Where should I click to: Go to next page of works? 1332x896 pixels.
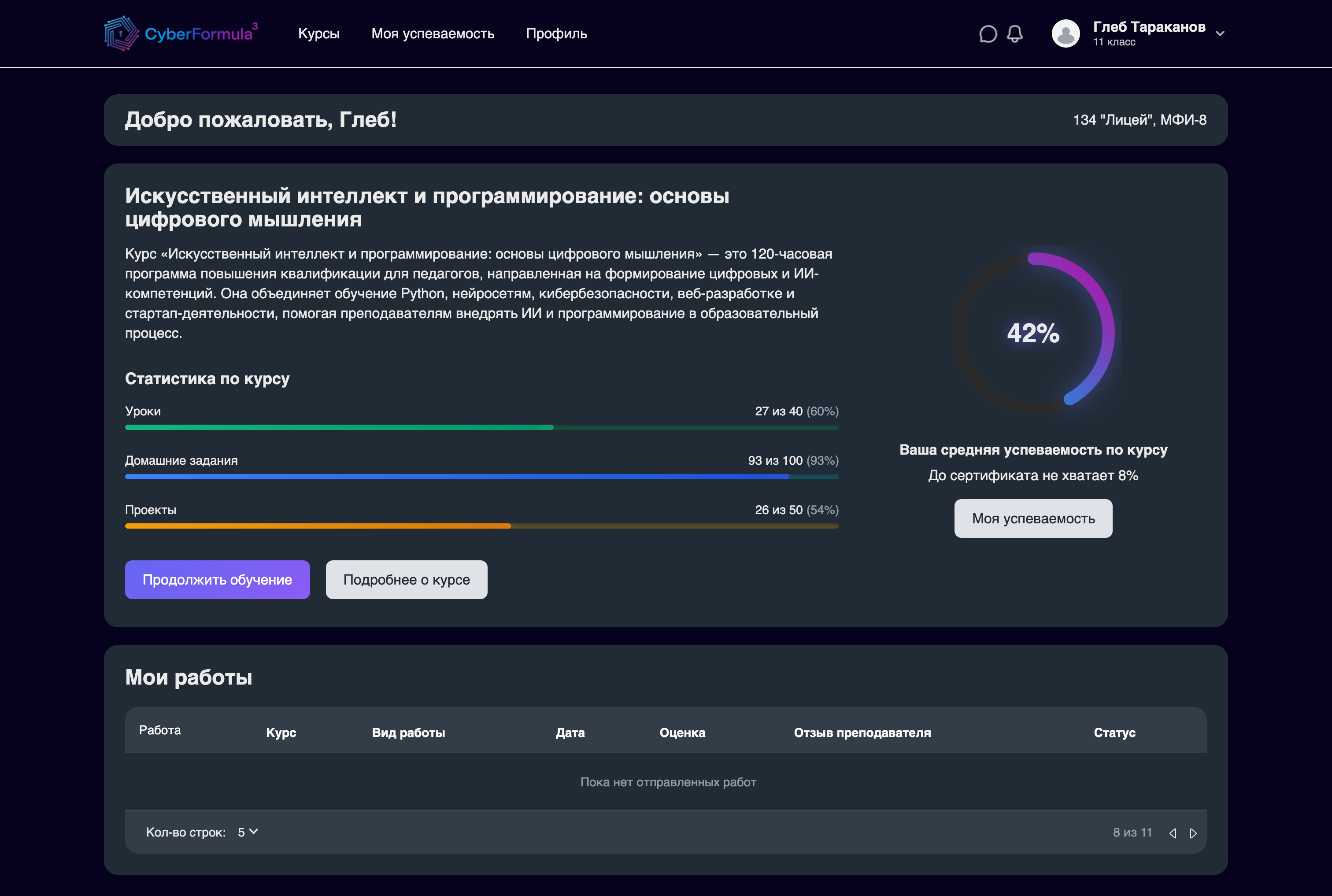click(1192, 832)
